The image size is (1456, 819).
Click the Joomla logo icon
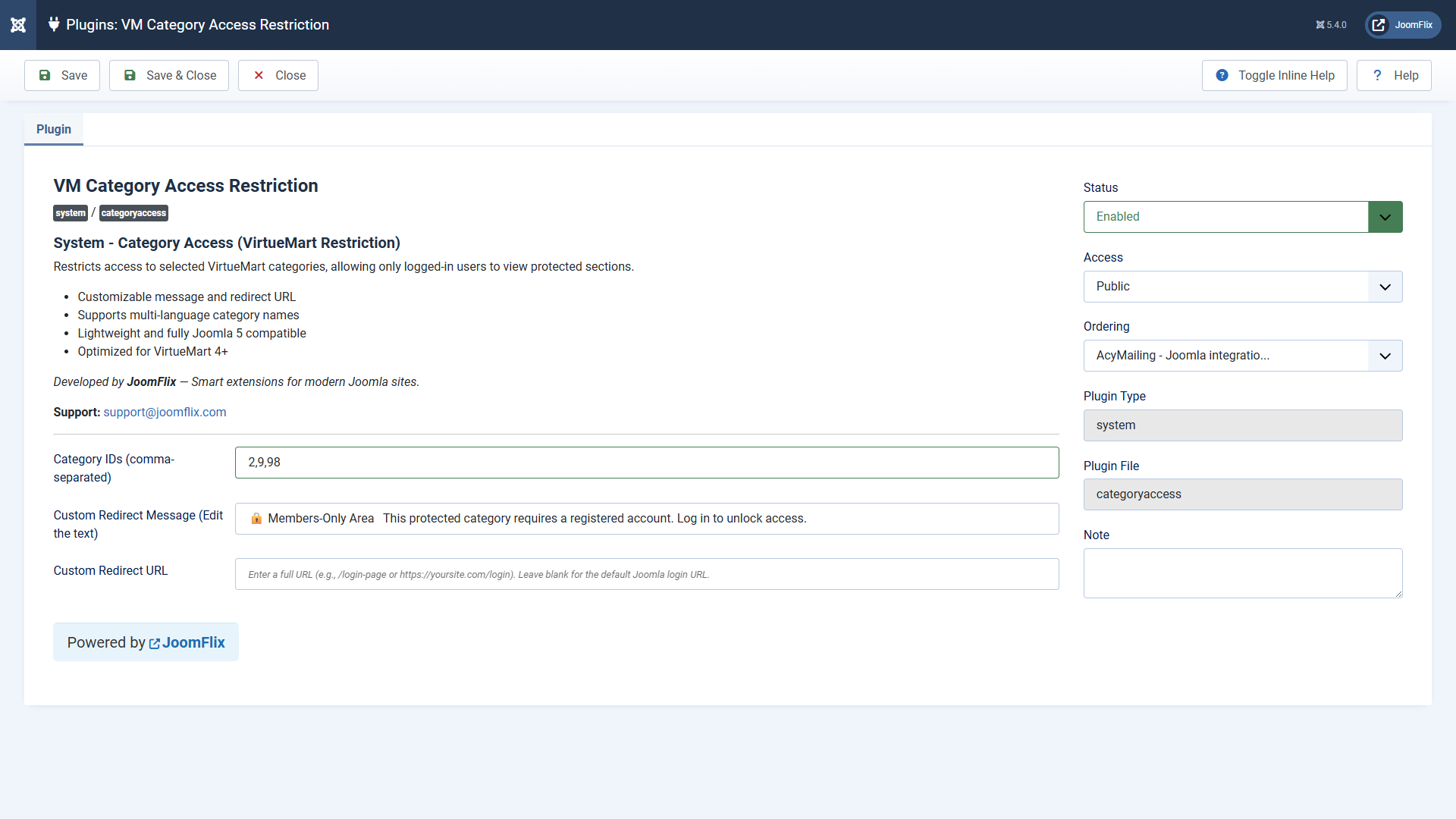coord(18,25)
